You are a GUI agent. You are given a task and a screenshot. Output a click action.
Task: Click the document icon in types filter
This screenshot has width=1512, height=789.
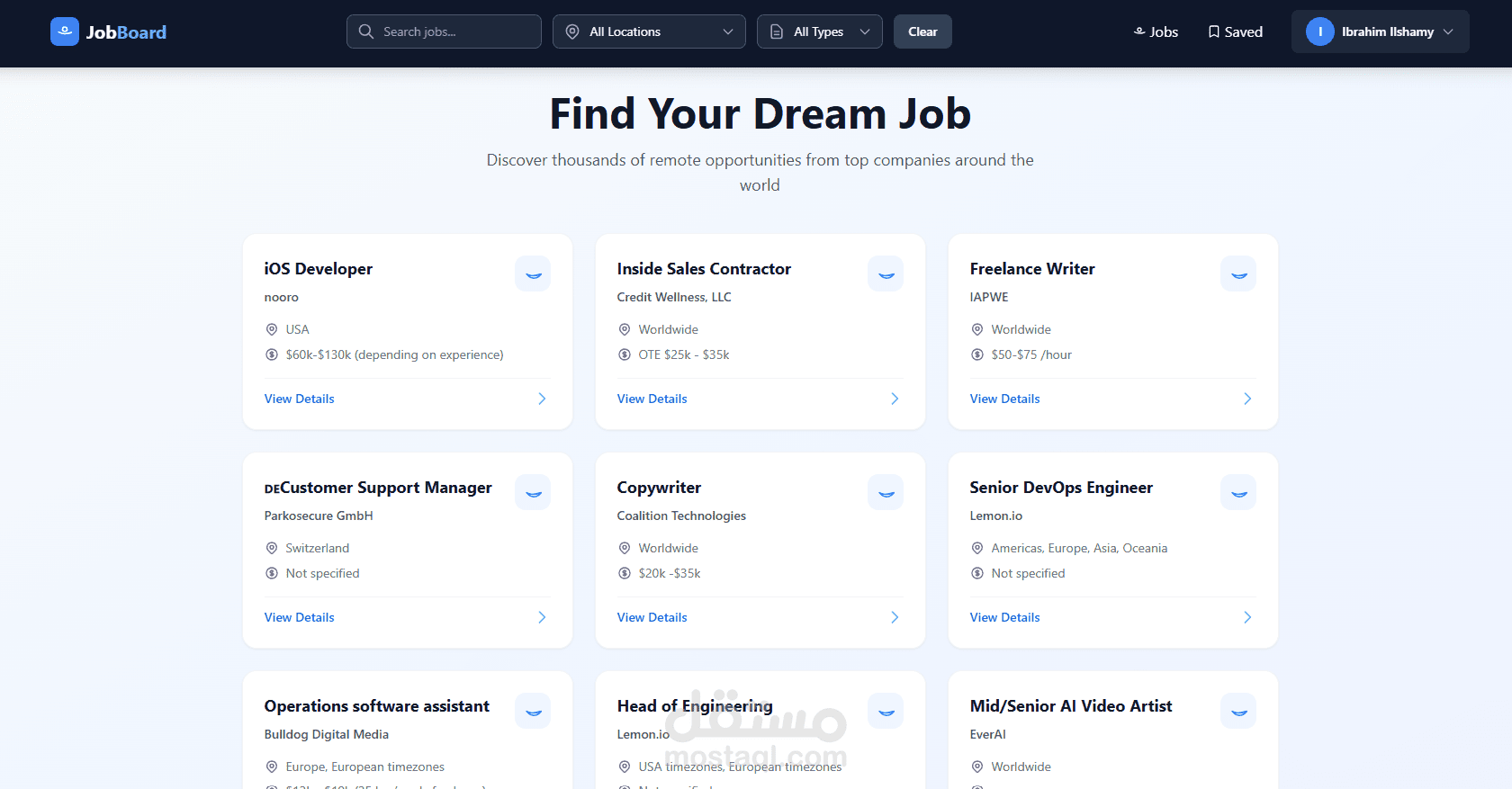[x=777, y=31]
